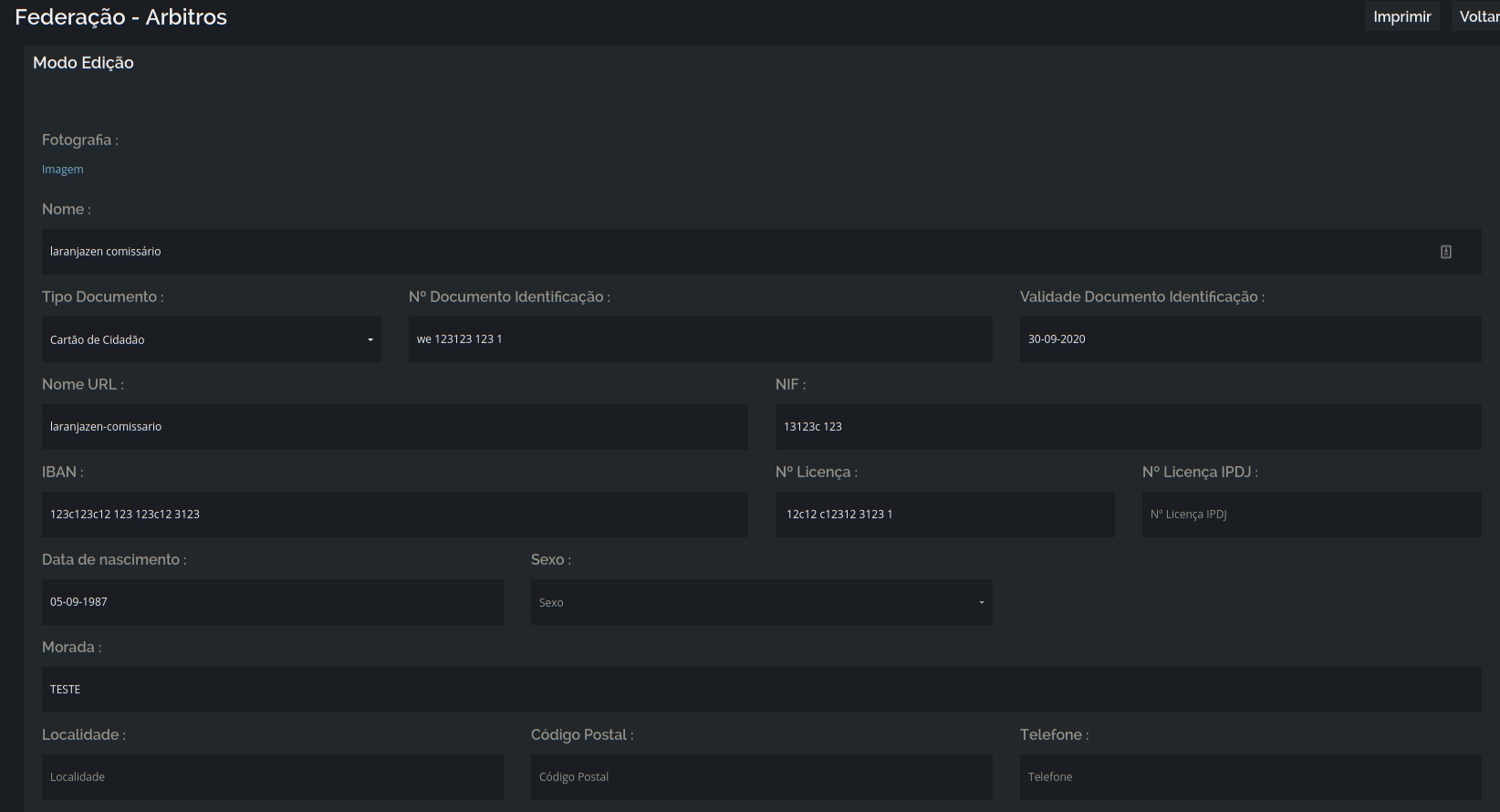Screen dimensions: 1500x812
Task: Click the contact card icon in Nome field
Action: [1446, 252]
